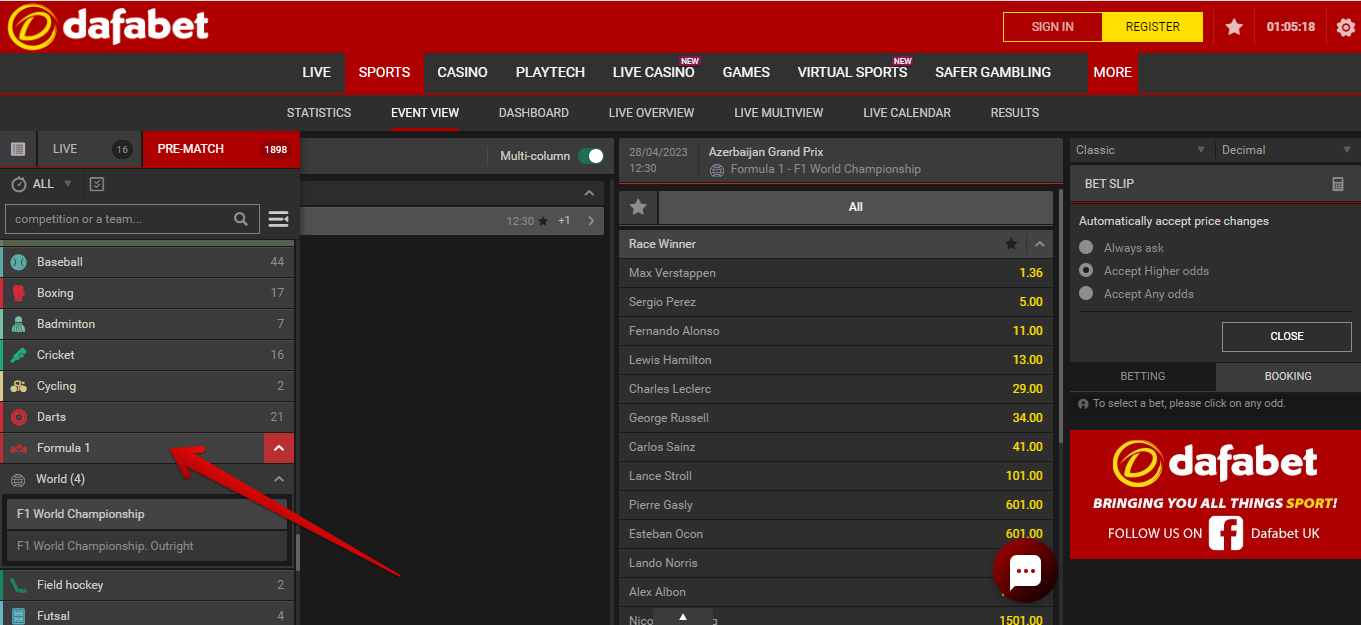Image resolution: width=1361 pixels, height=625 pixels.
Task: Open the Decimal odds format dropdown
Action: point(1288,150)
